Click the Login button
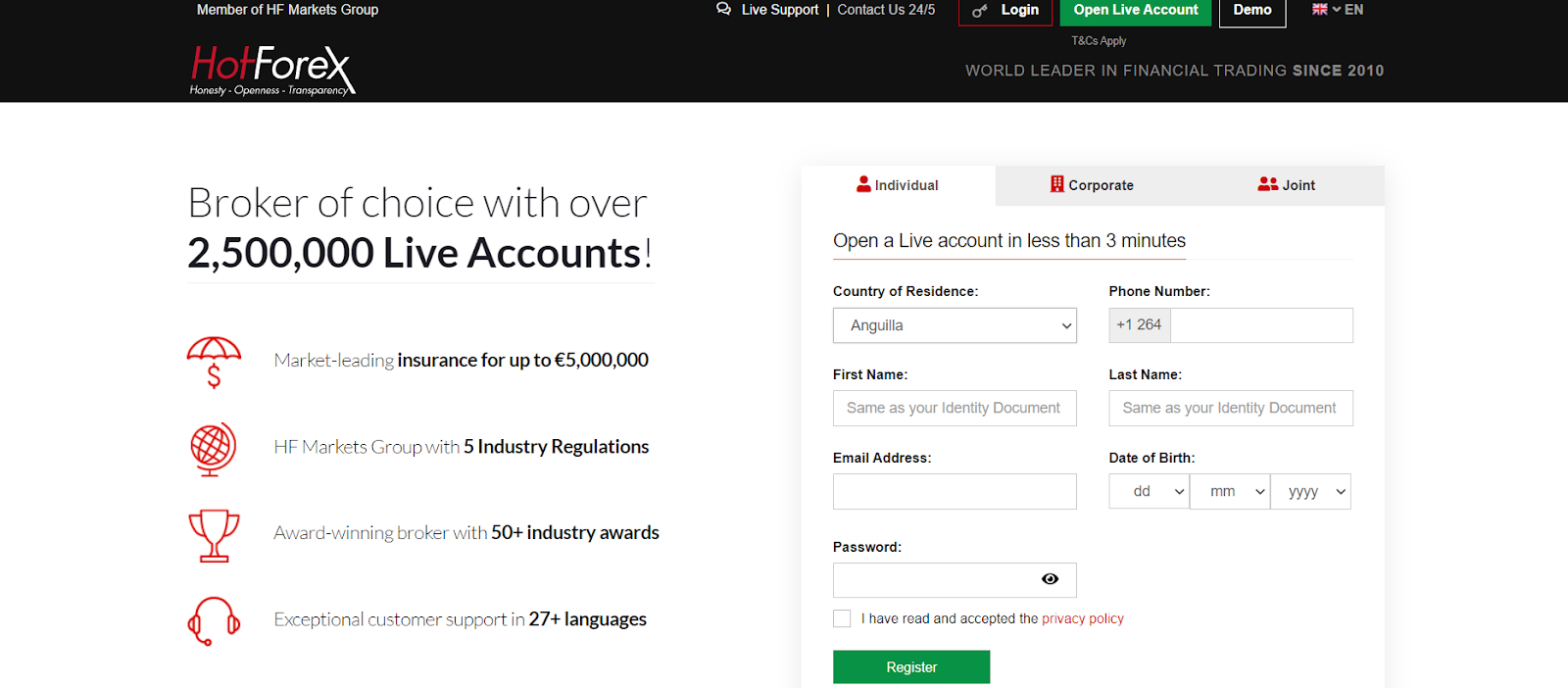This screenshot has height=688, width=1568. [x=1005, y=11]
